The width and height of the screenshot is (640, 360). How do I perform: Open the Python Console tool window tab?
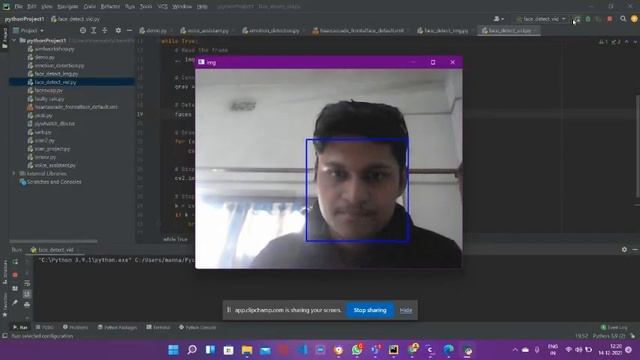tap(198, 327)
